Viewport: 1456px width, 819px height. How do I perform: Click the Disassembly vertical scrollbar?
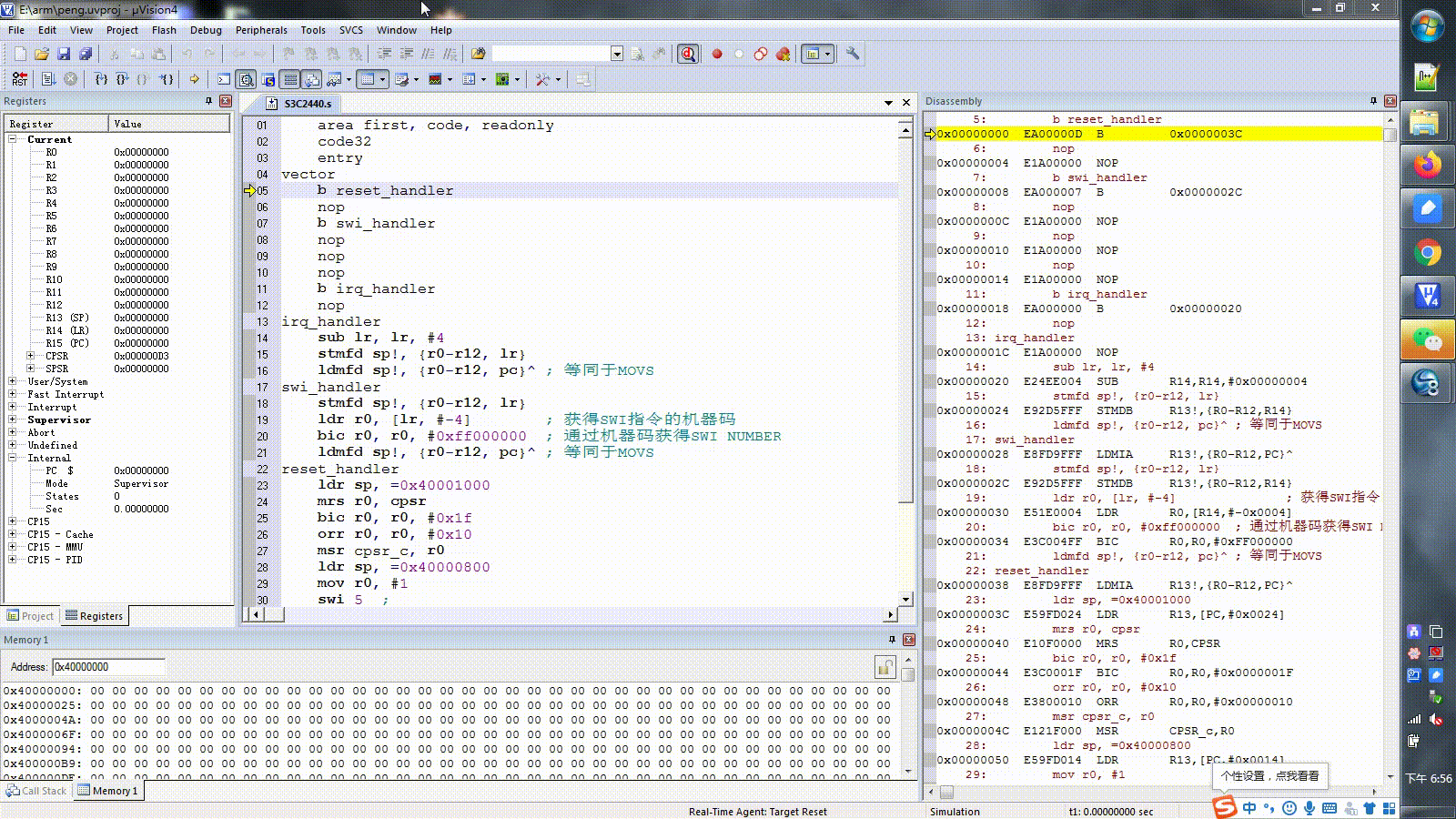(x=1390, y=447)
